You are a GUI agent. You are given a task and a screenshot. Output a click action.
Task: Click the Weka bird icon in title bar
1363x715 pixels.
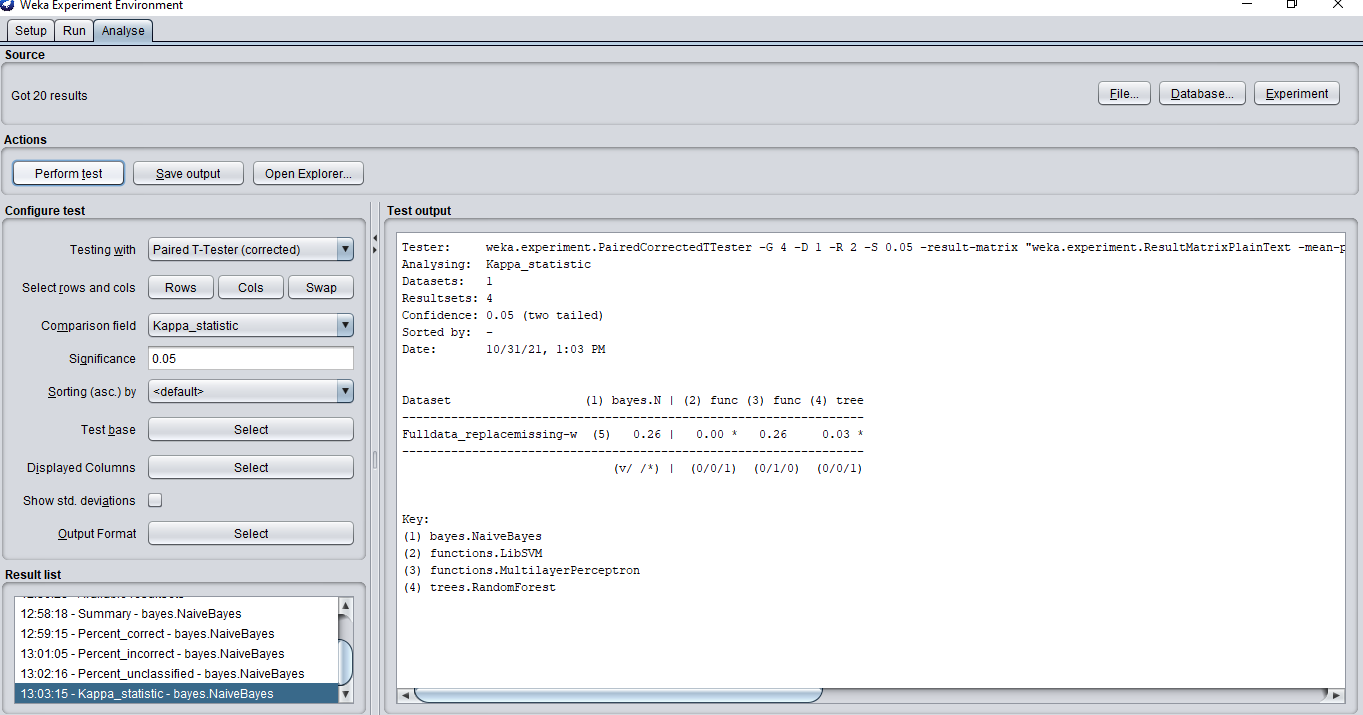click(7, 5)
